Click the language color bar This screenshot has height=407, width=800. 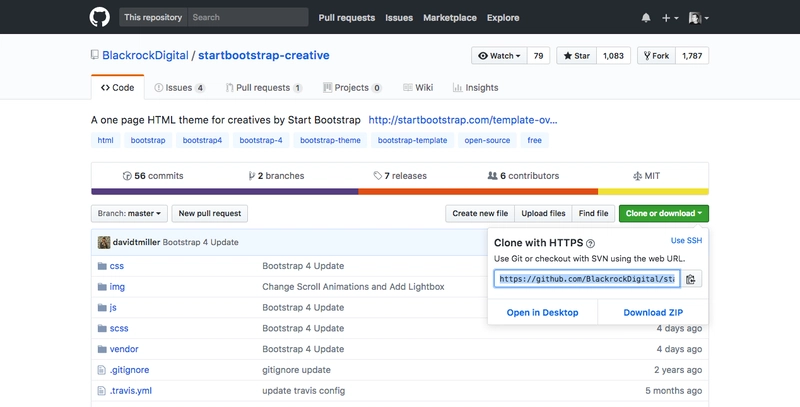[x=400, y=191]
